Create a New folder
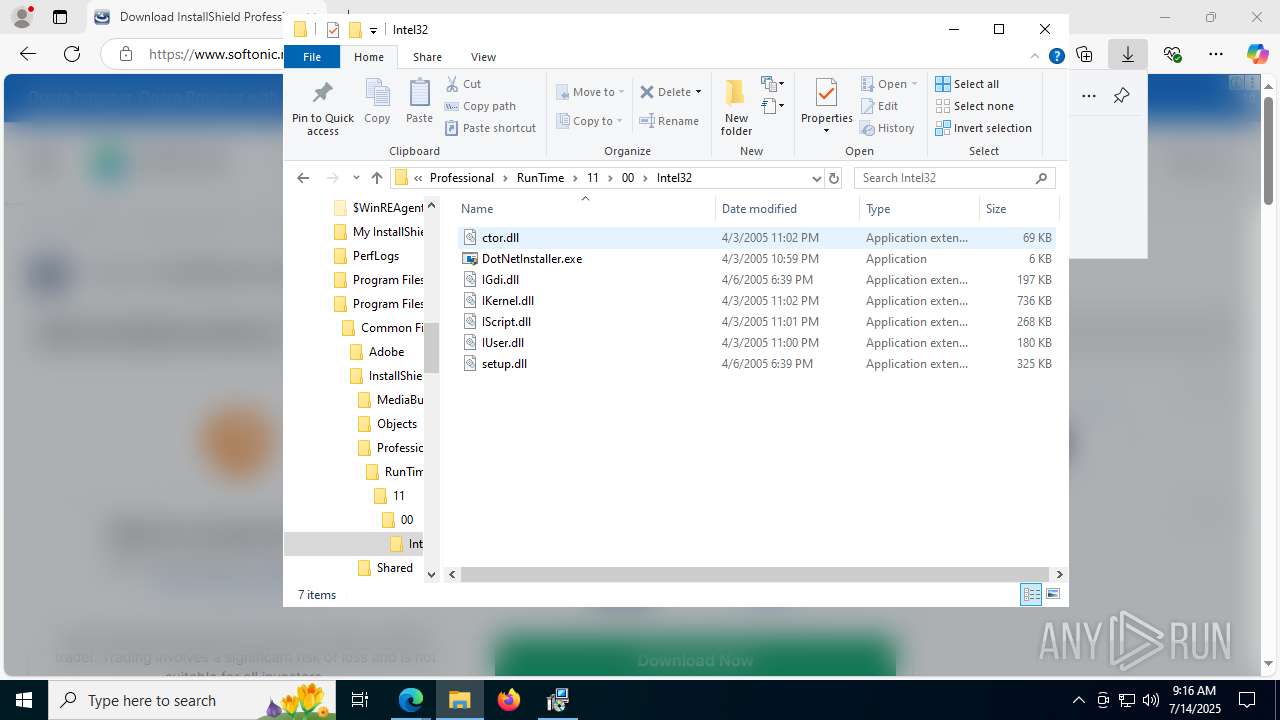This screenshot has height=720, width=1280. point(736,107)
